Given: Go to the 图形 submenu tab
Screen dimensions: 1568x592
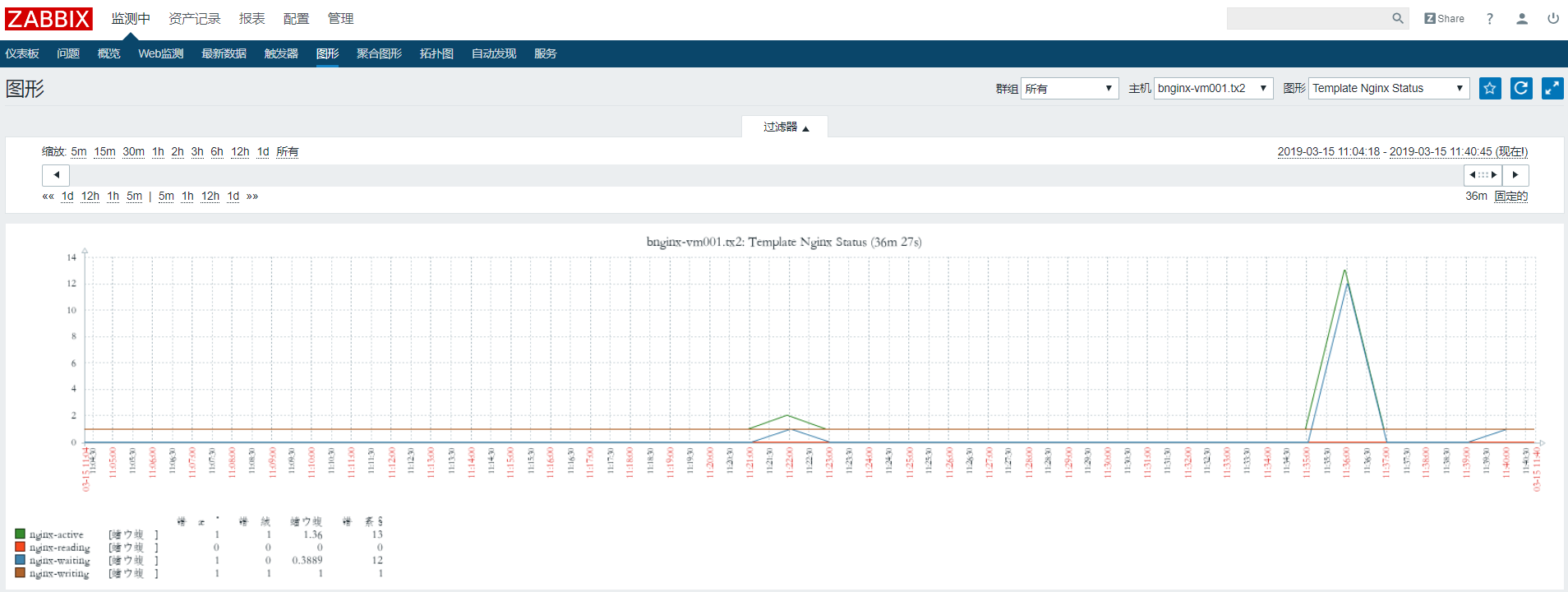Looking at the screenshot, I should [x=327, y=53].
